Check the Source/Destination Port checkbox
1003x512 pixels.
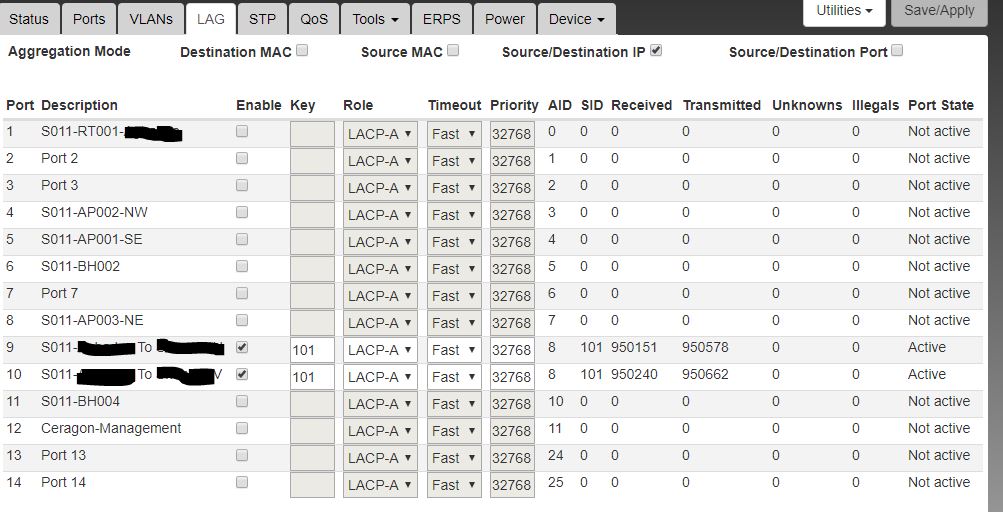(x=897, y=50)
